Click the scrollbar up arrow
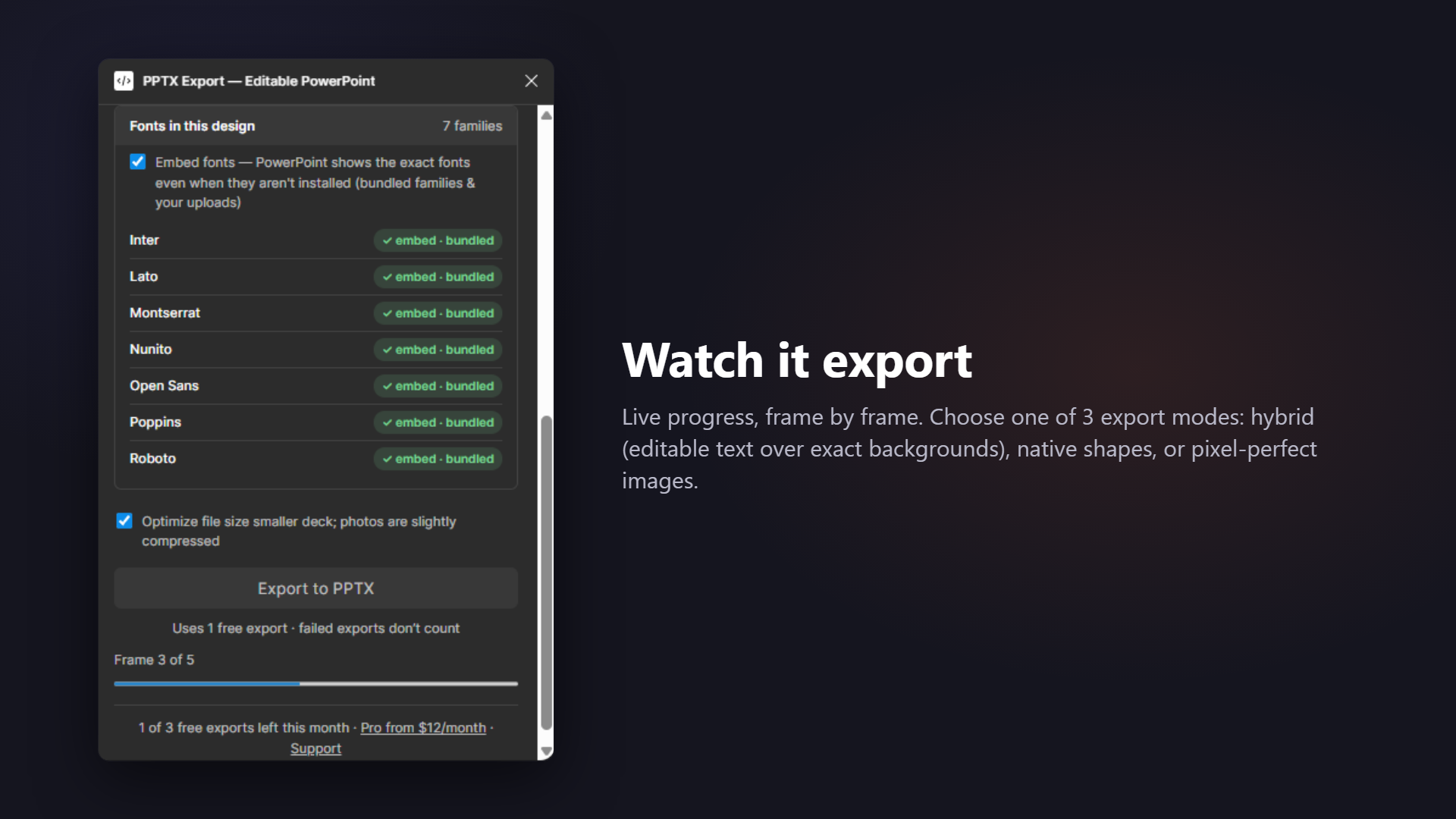This screenshot has height=819, width=1456. click(x=546, y=115)
